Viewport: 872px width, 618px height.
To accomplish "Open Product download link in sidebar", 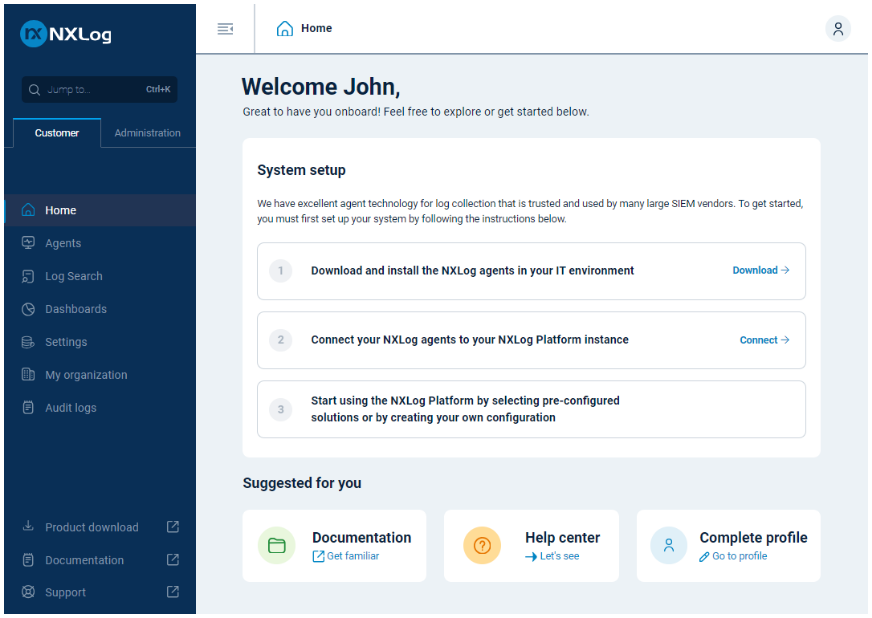I will (x=100, y=527).
